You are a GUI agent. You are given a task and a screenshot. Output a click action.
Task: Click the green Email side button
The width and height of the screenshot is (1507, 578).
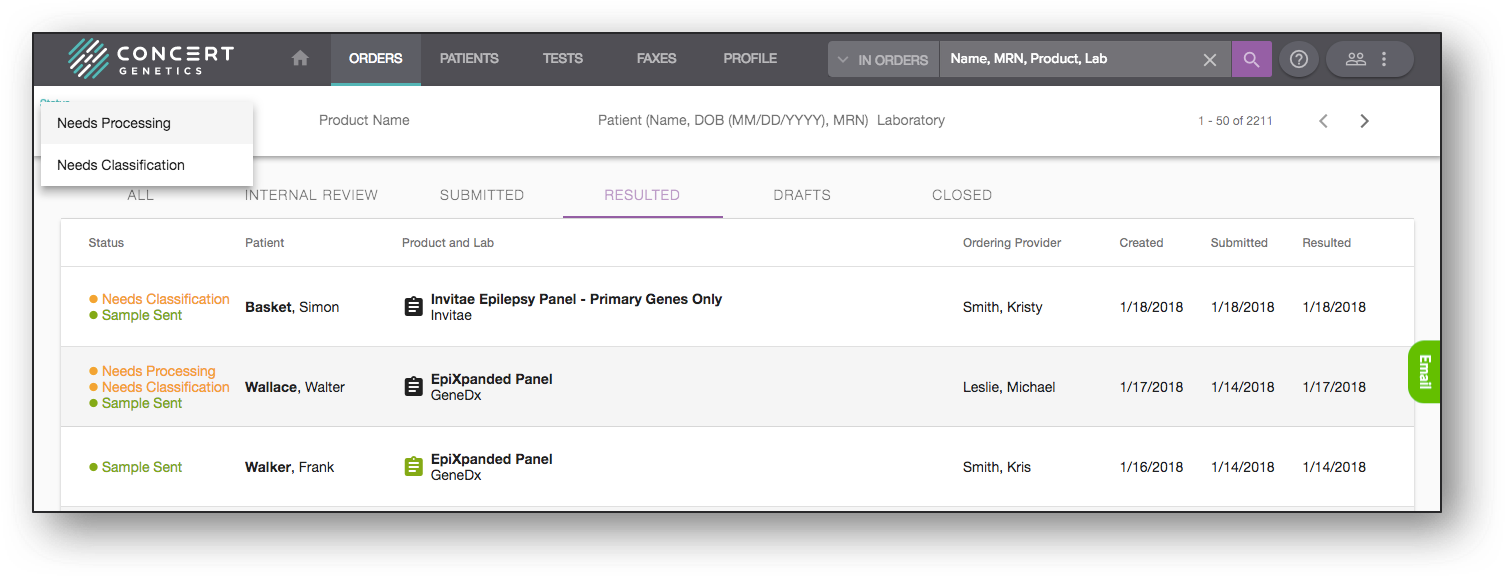pyautogui.click(x=1424, y=372)
